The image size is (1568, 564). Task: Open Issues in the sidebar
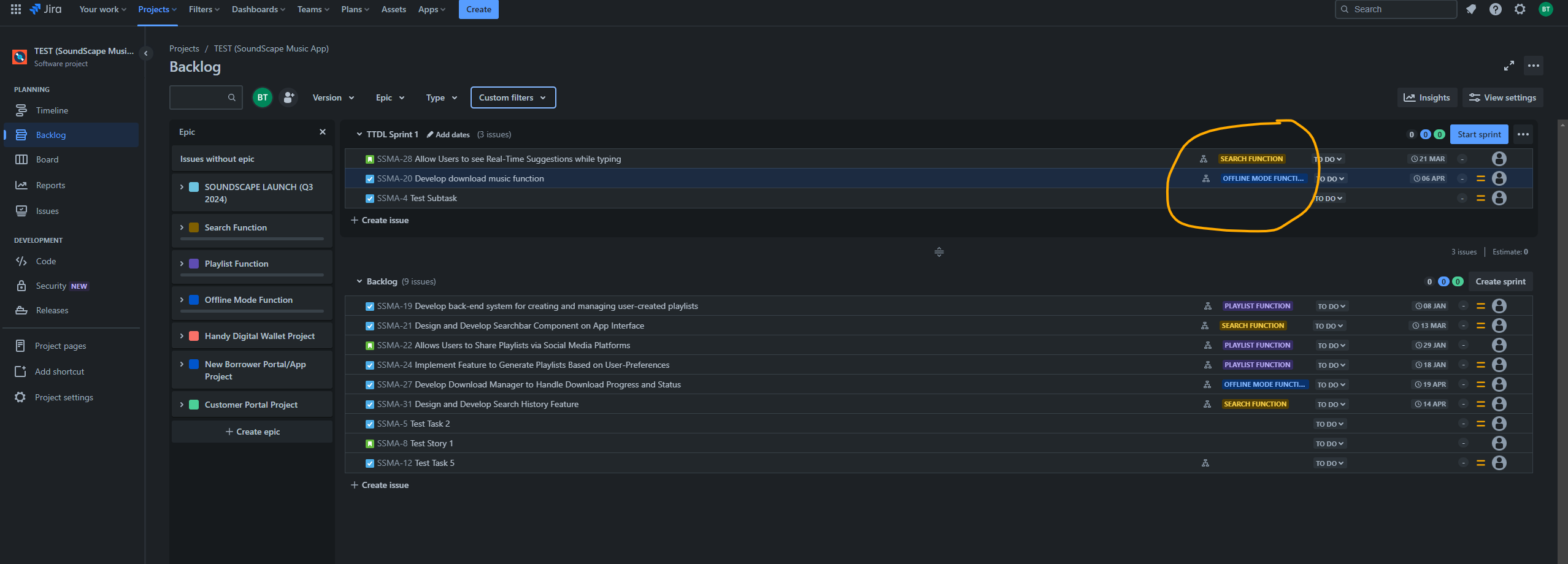point(71,211)
